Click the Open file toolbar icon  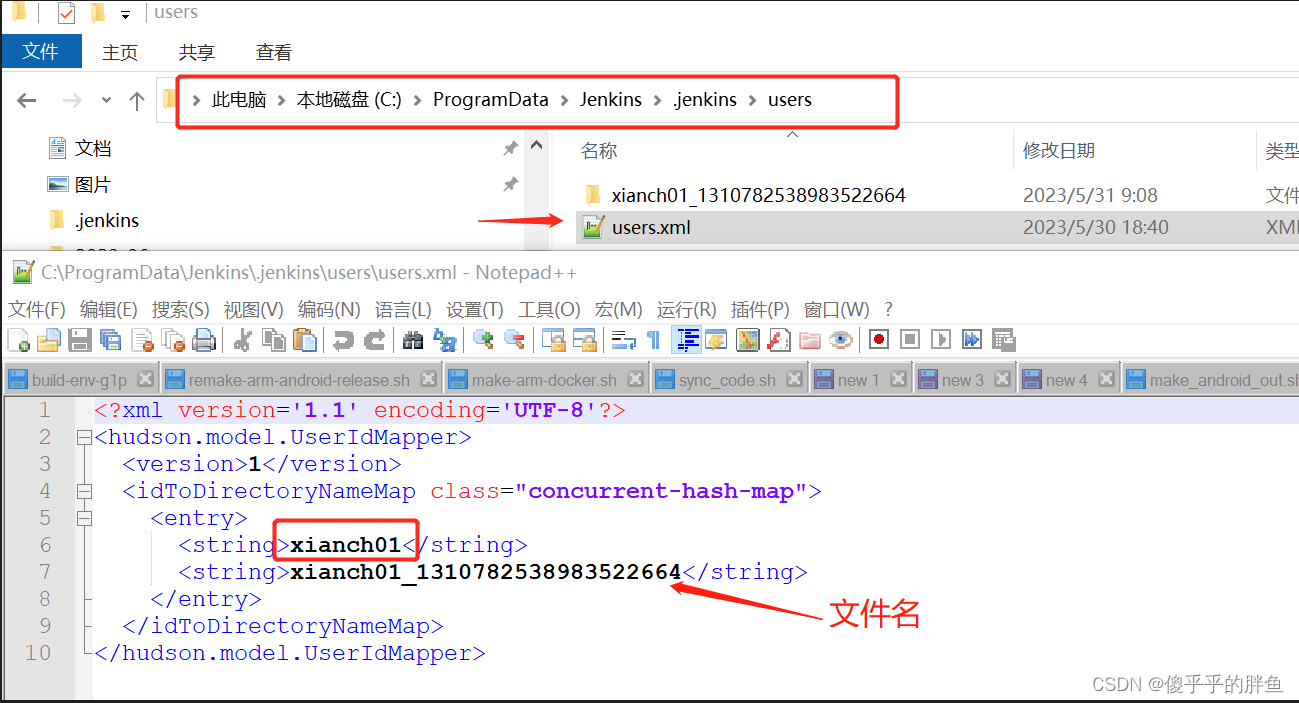point(49,340)
